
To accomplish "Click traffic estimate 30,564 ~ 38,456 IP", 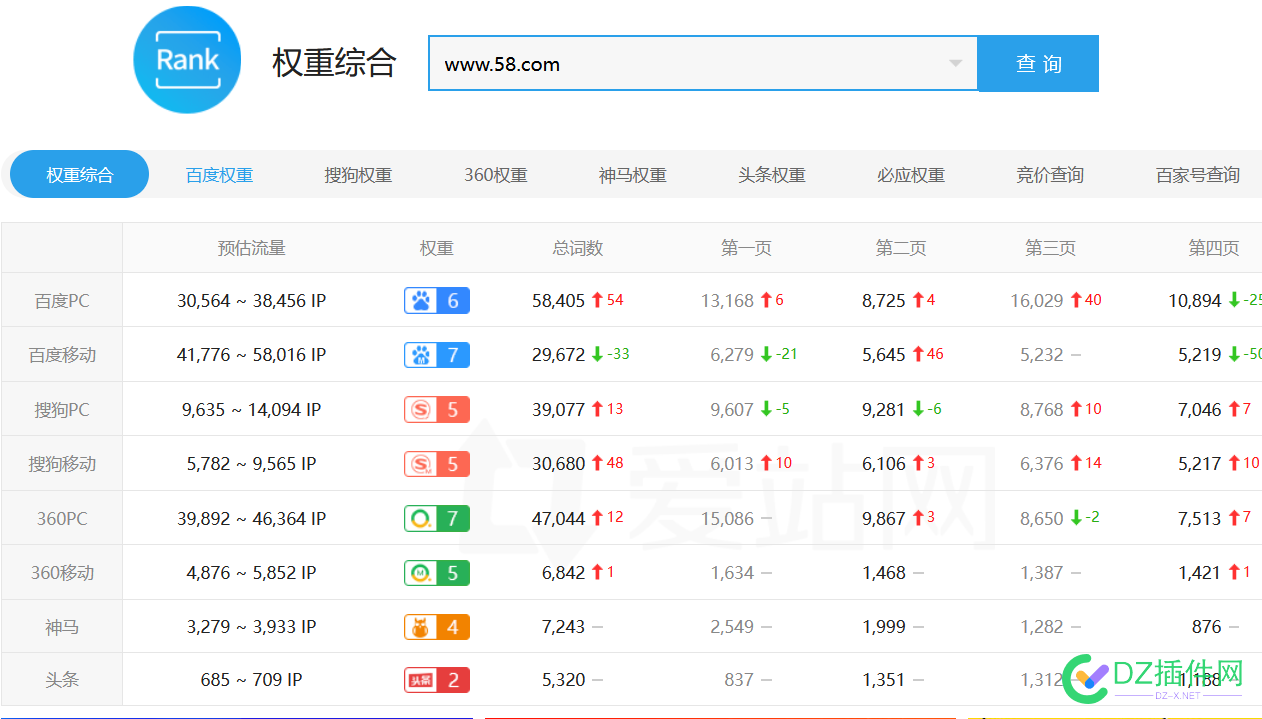I will 252,301.
